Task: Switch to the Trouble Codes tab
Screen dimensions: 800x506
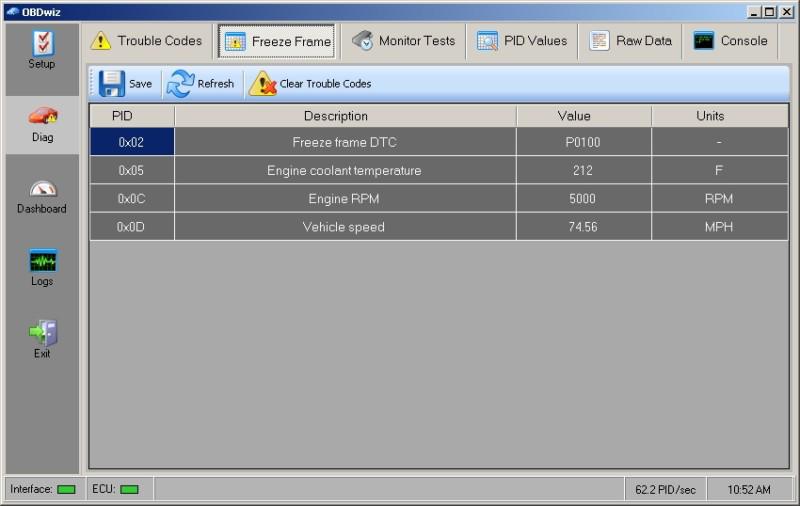Action: pyautogui.click(x=146, y=41)
